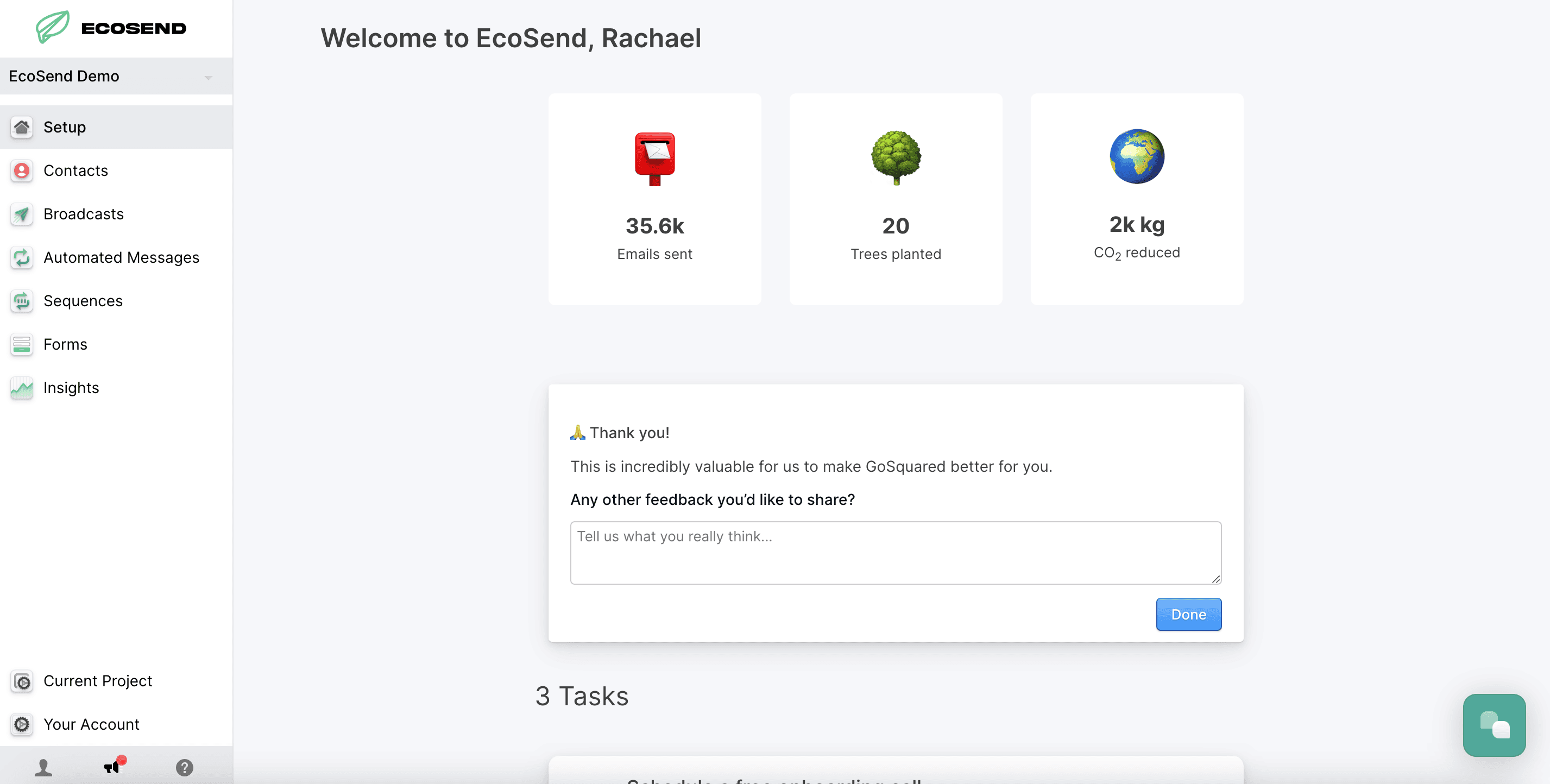
Task: Click the help question mark icon
Action: 184,768
